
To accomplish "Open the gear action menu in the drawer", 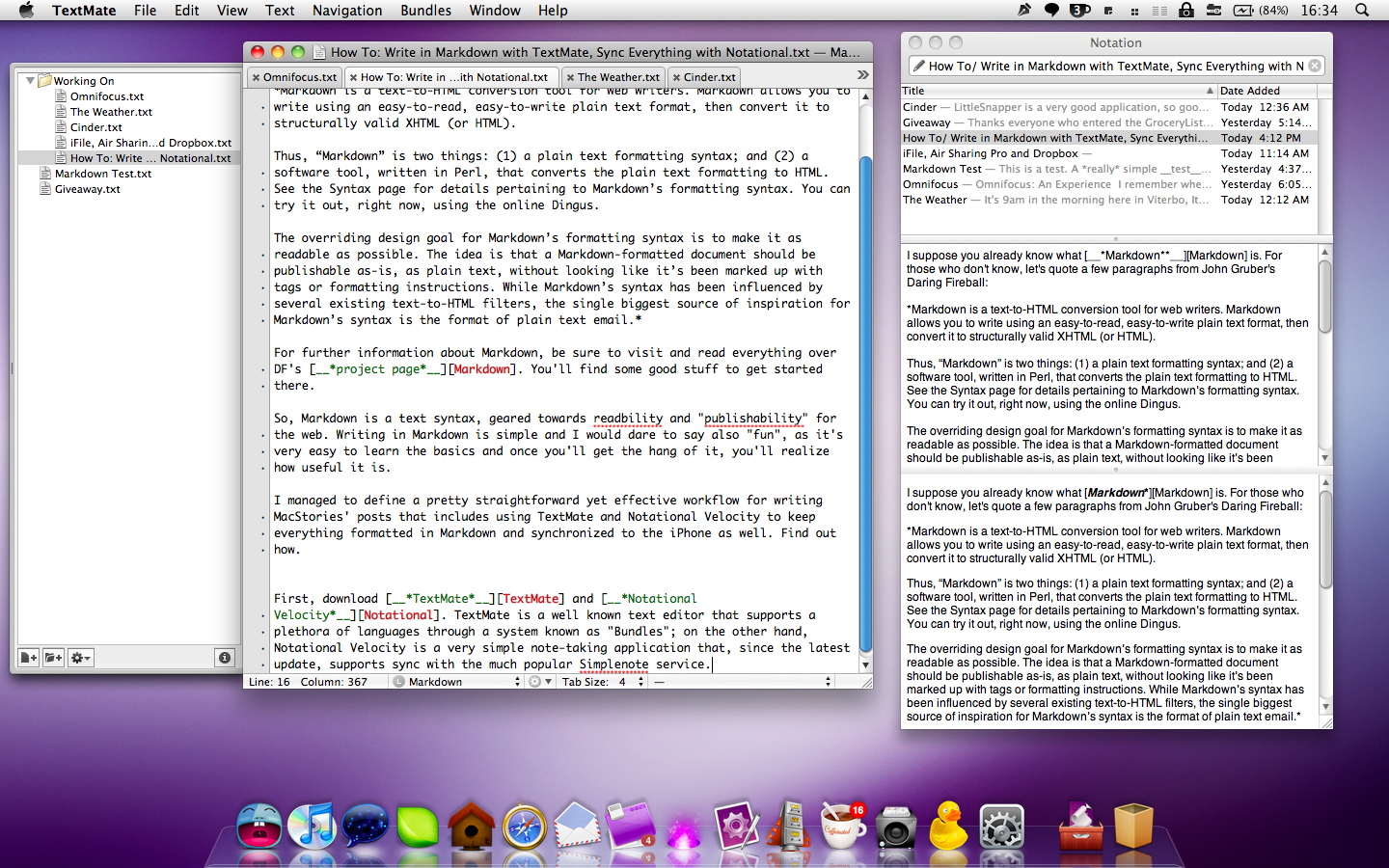I will click(x=79, y=657).
